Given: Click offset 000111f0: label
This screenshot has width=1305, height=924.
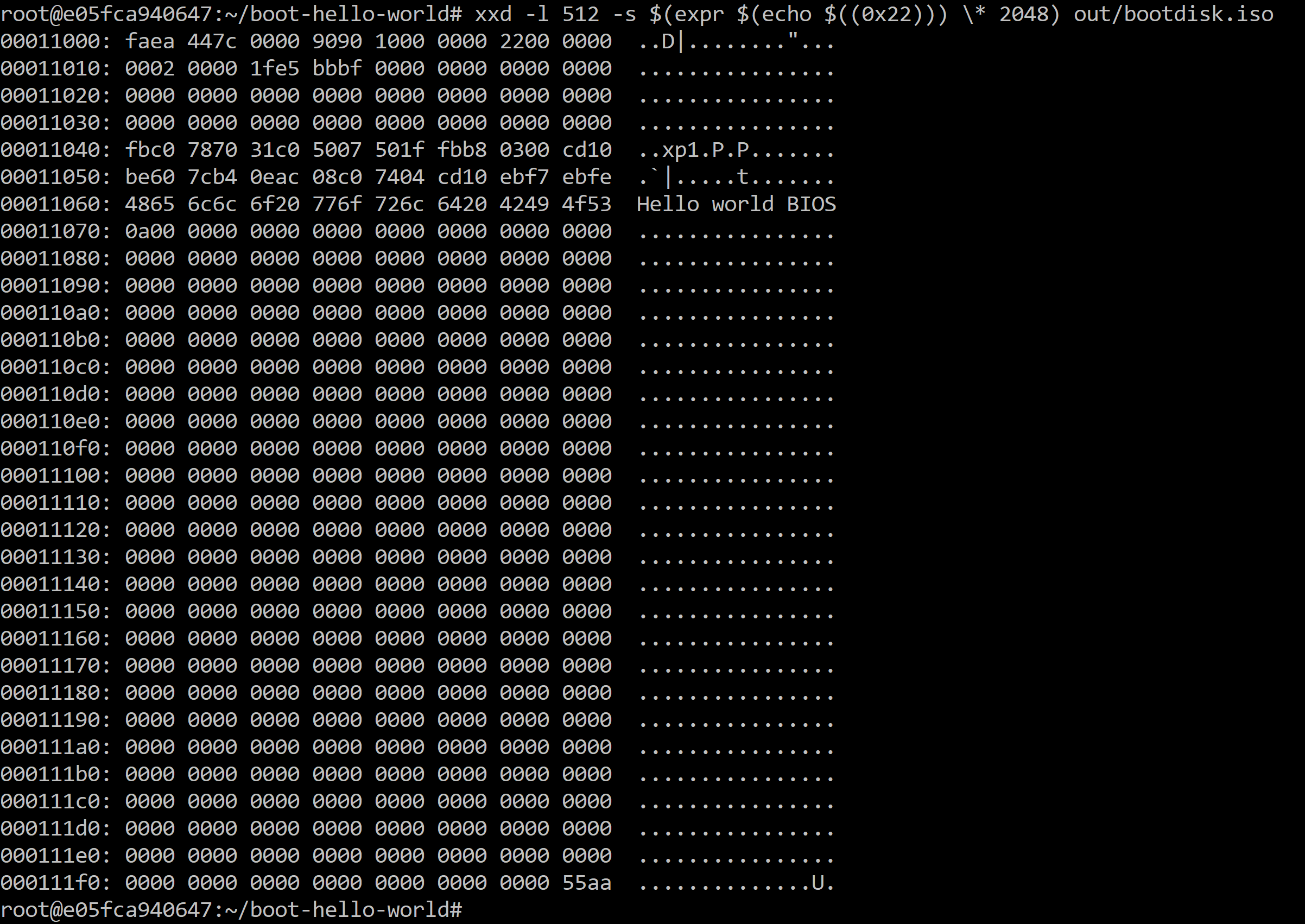Looking at the screenshot, I should click(x=56, y=883).
